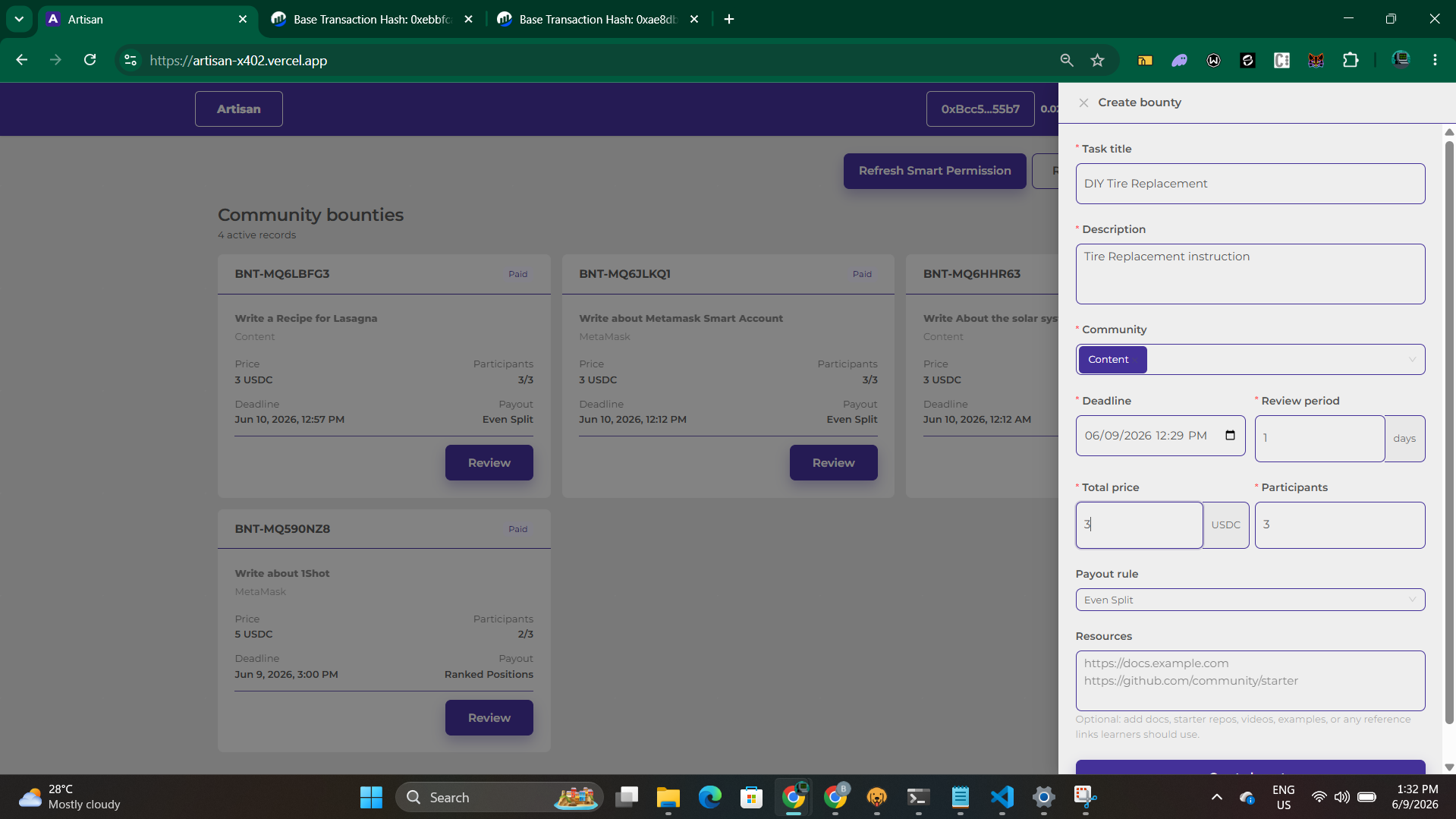Image resolution: width=1456 pixels, height=819 pixels.
Task: Click the Artisan logo button
Action: 239,109
